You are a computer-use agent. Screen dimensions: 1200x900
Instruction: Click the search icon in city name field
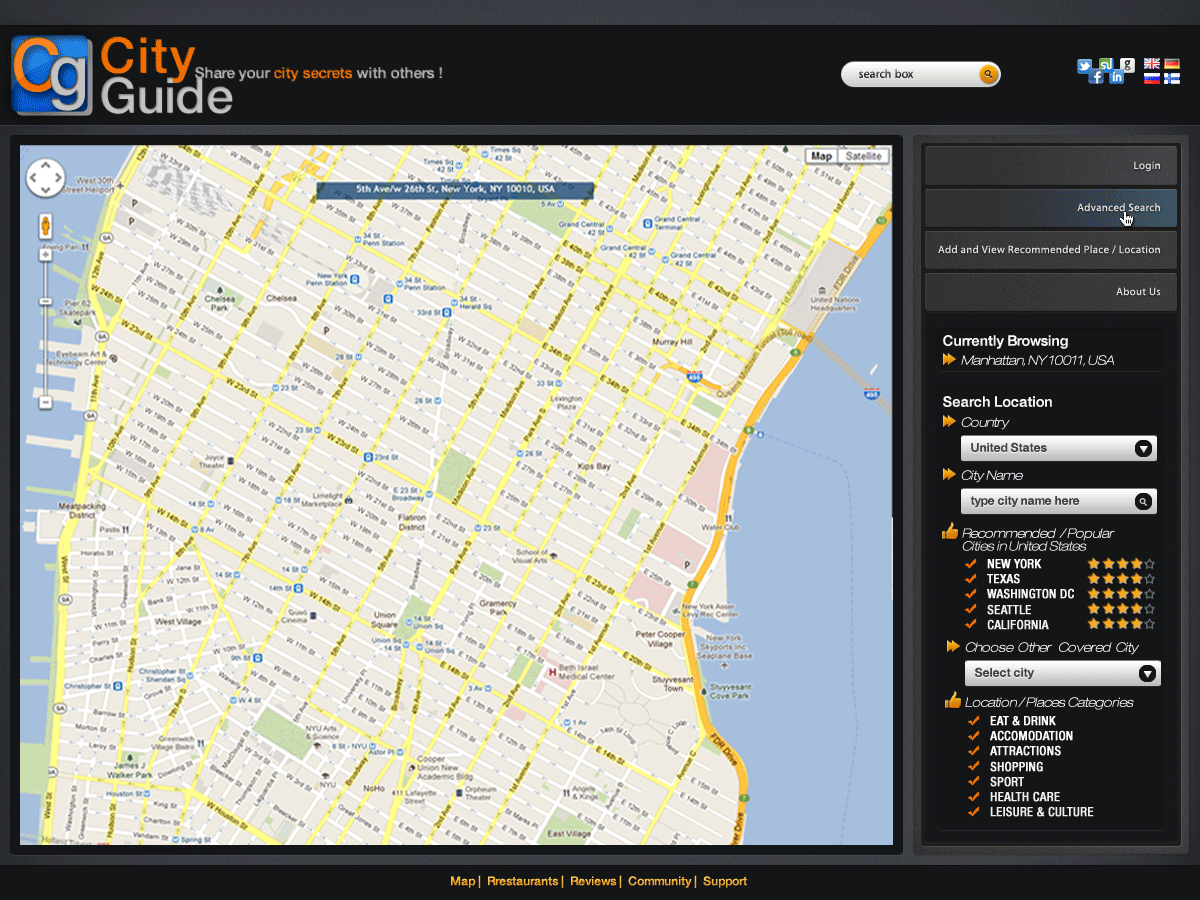pos(1143,502)
